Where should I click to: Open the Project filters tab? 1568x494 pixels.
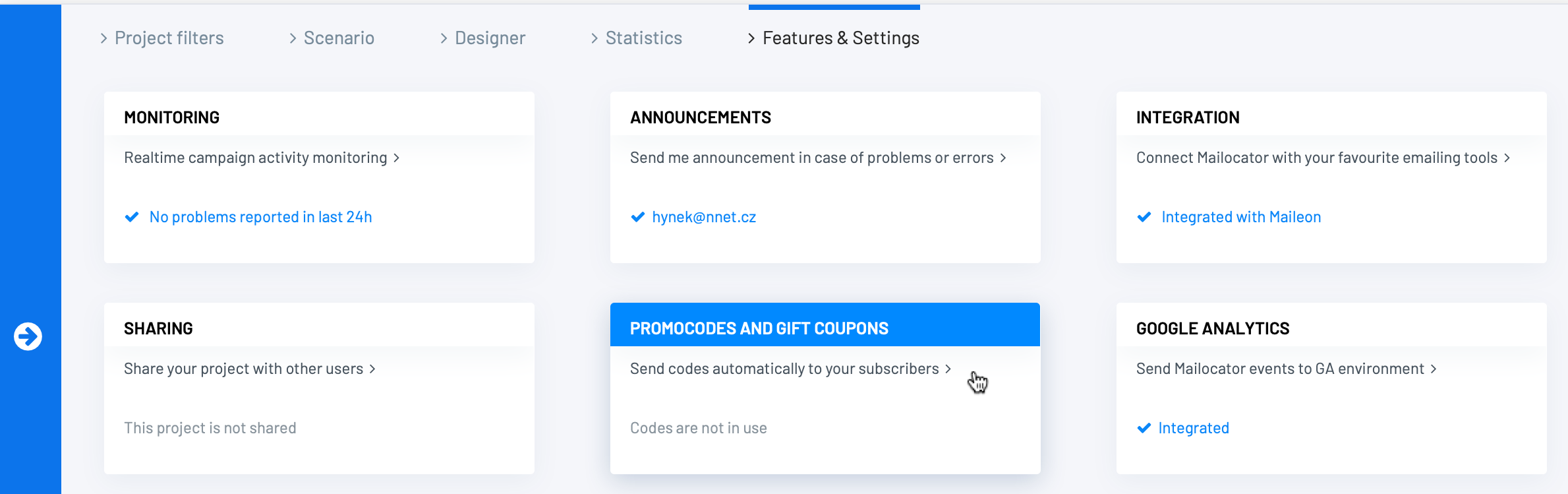[162, 38]
